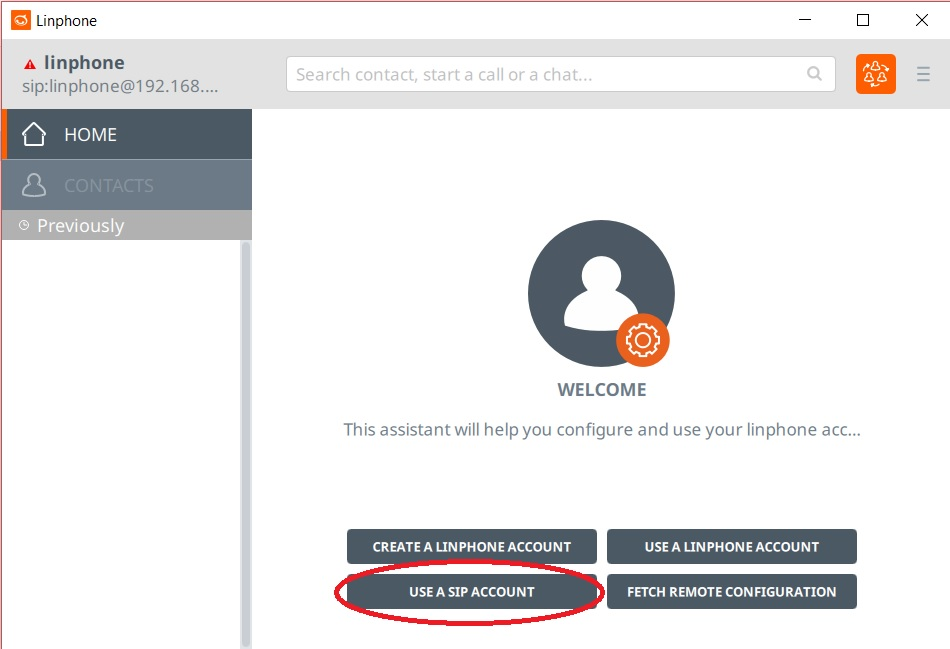Screen dimensions: 950x649
Task: Click the Home house icon
Action: pos(34,135)
